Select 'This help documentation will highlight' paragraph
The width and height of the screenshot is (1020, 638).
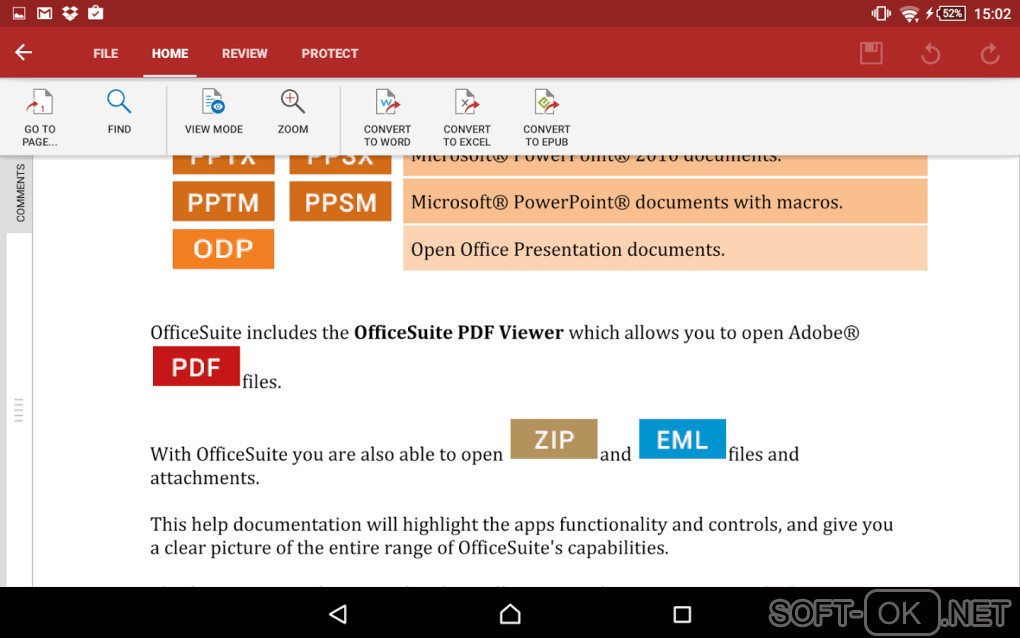521,536
